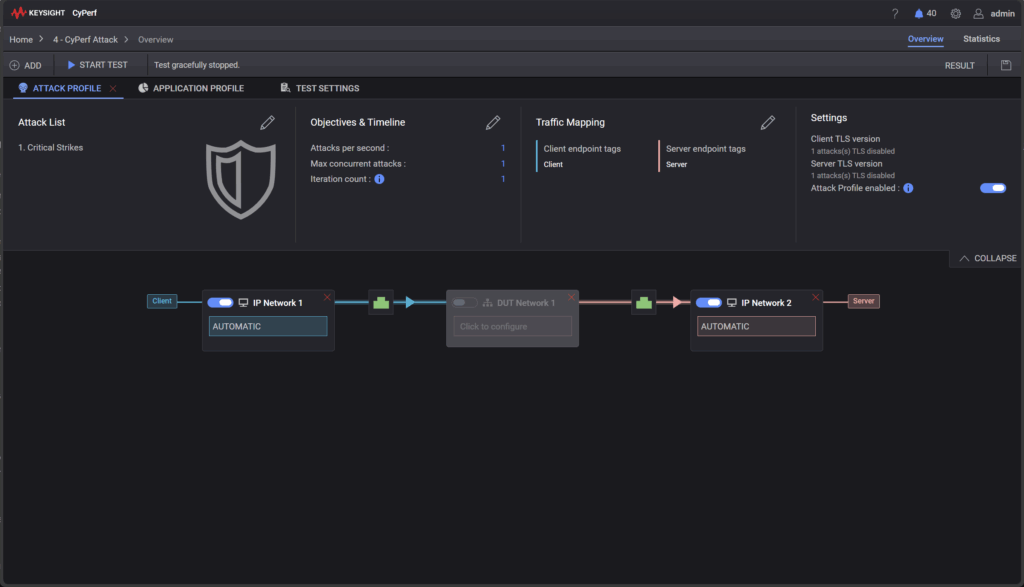Open the Statistics view tab

tap(981, 39)
